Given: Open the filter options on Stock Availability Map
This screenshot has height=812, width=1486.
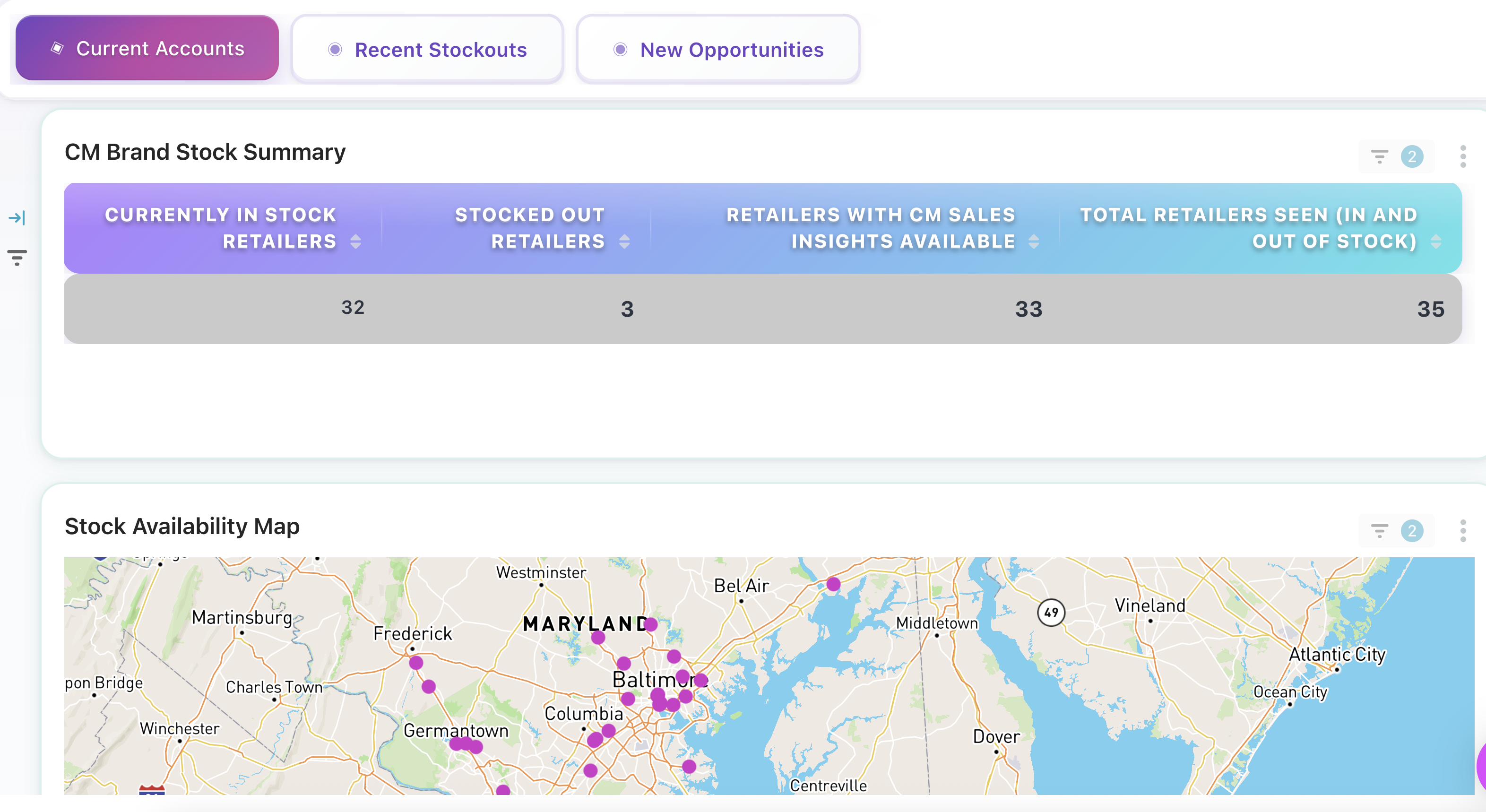Looking at the screenshot, I should 1379,530.
